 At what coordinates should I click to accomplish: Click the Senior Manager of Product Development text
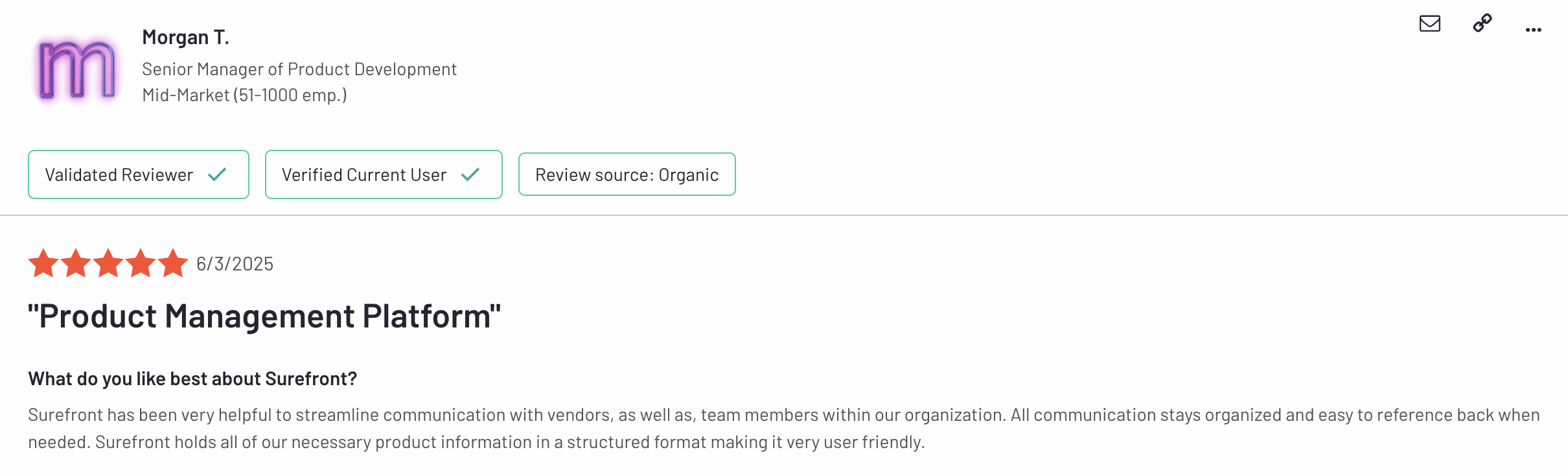pyautogui.click(x=299, y=69)
